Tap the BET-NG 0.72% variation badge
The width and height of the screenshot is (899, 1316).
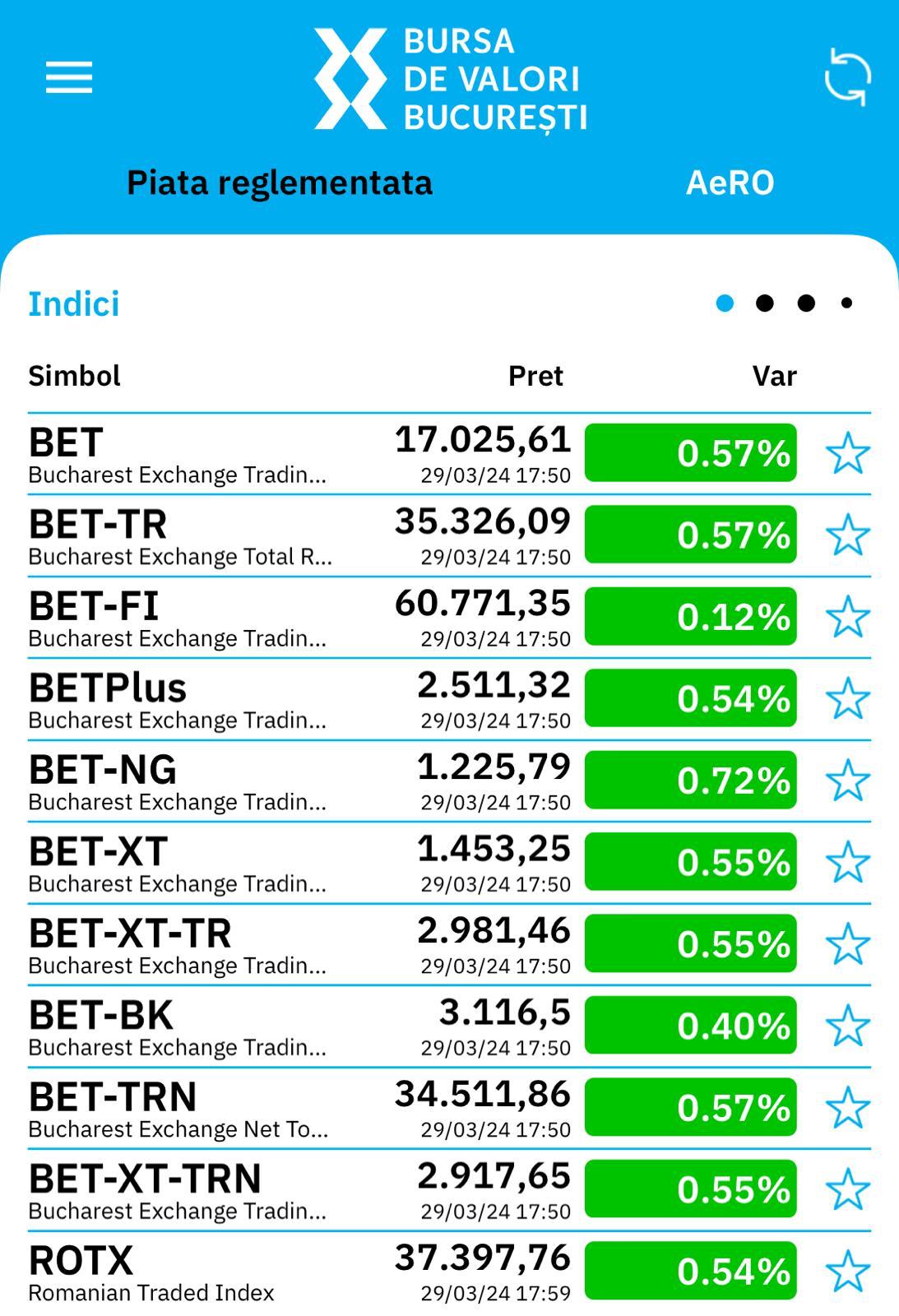(x=691, y=780)
